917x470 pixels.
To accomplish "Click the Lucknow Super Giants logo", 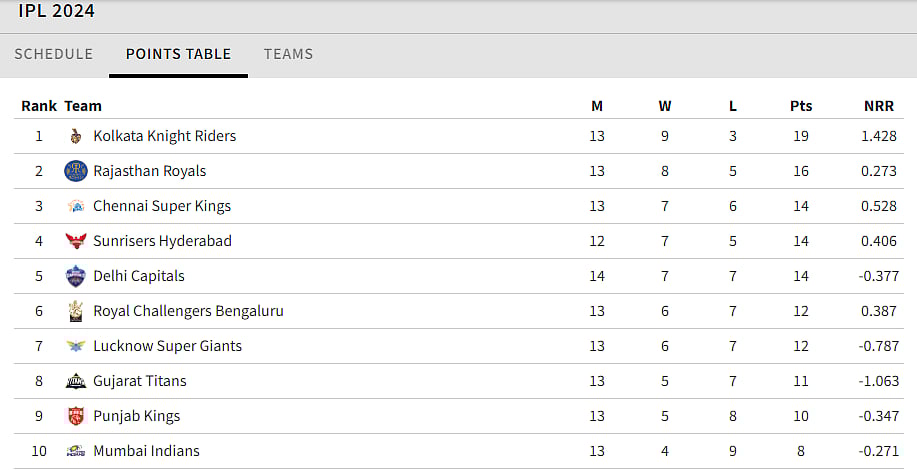I will pos(76,346).
